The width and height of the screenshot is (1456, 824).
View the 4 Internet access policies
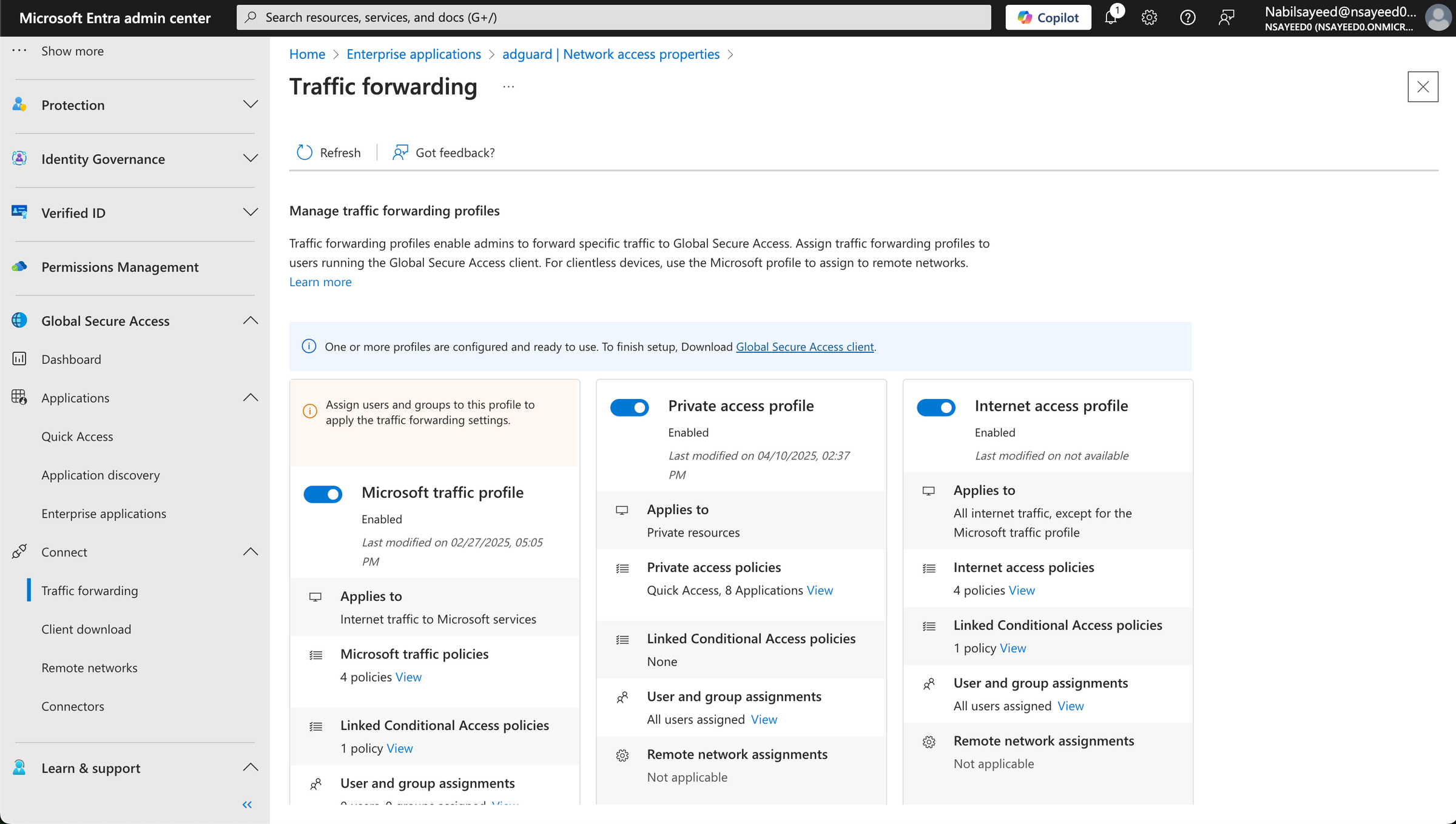point(1022,590)
